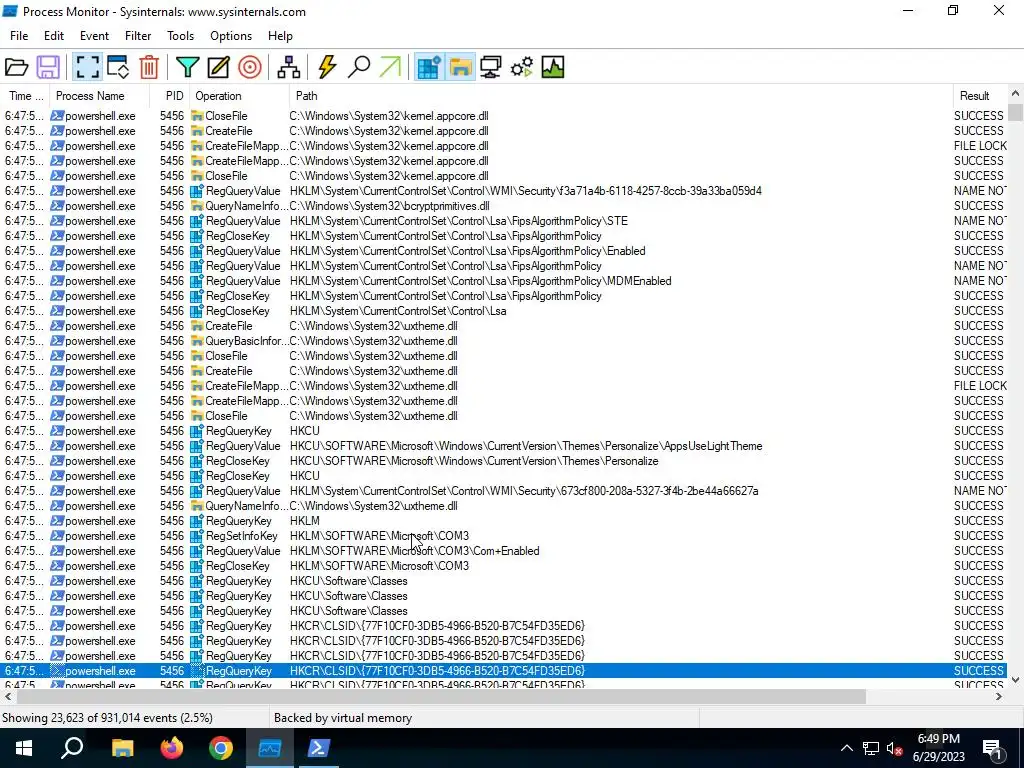This screenshot has width=1024, height=768.
Task: Select the kernel.appcore.dll FILE LOCK row
Action: pyautogui.click(x=504, y=146)
